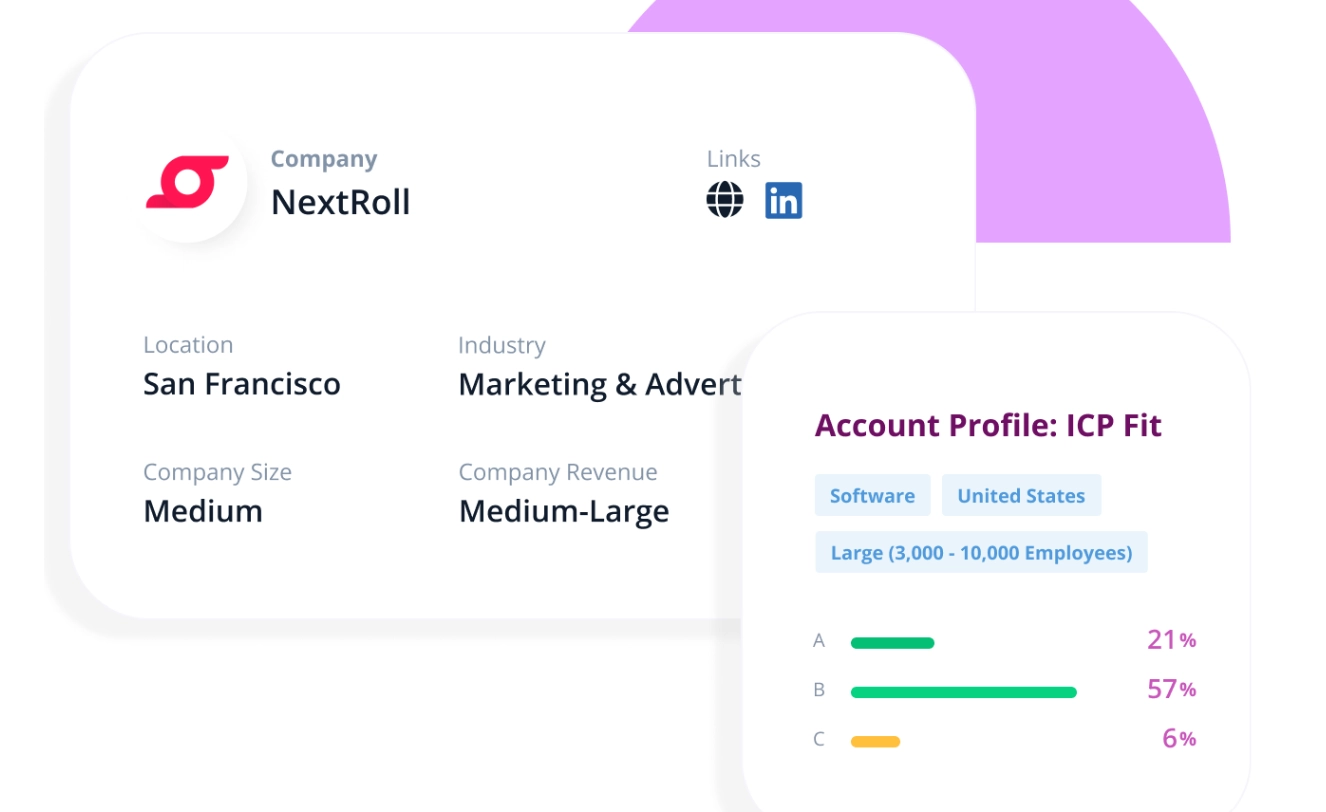Click the green progress bar beside 57%
Image resolution: width=1326 pixels, height=812 pixels.
coord(963,692)
